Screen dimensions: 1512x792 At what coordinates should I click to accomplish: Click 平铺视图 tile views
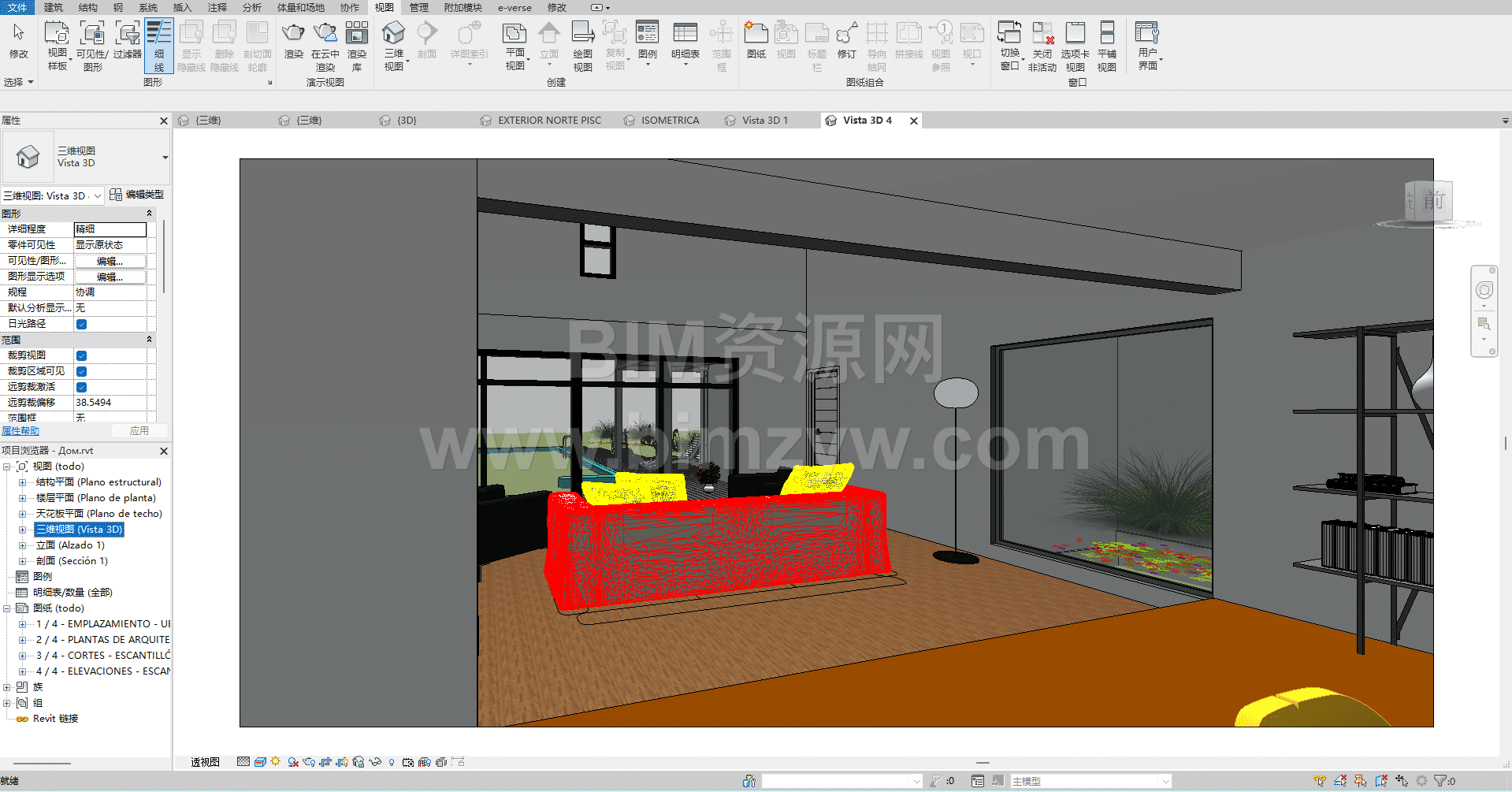tap(1107, 46)
